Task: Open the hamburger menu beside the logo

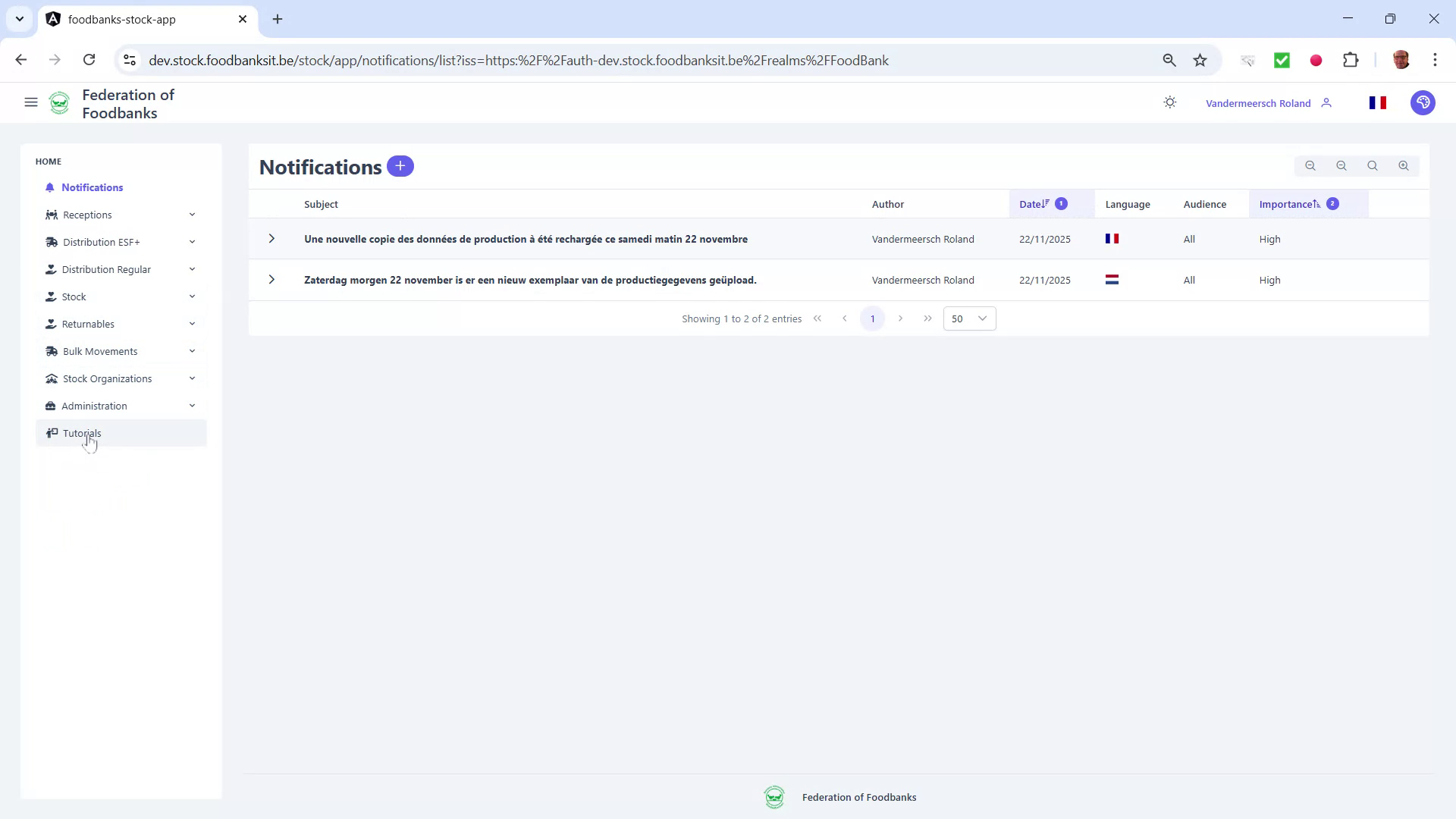Action: point(30,102)
